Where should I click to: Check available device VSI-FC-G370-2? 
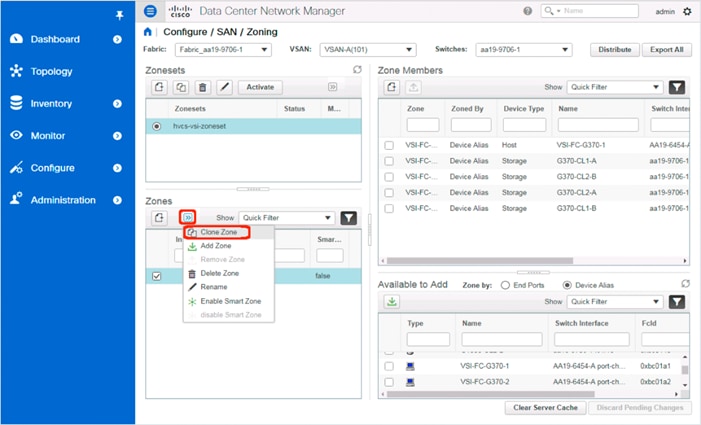tap(389, 382)
